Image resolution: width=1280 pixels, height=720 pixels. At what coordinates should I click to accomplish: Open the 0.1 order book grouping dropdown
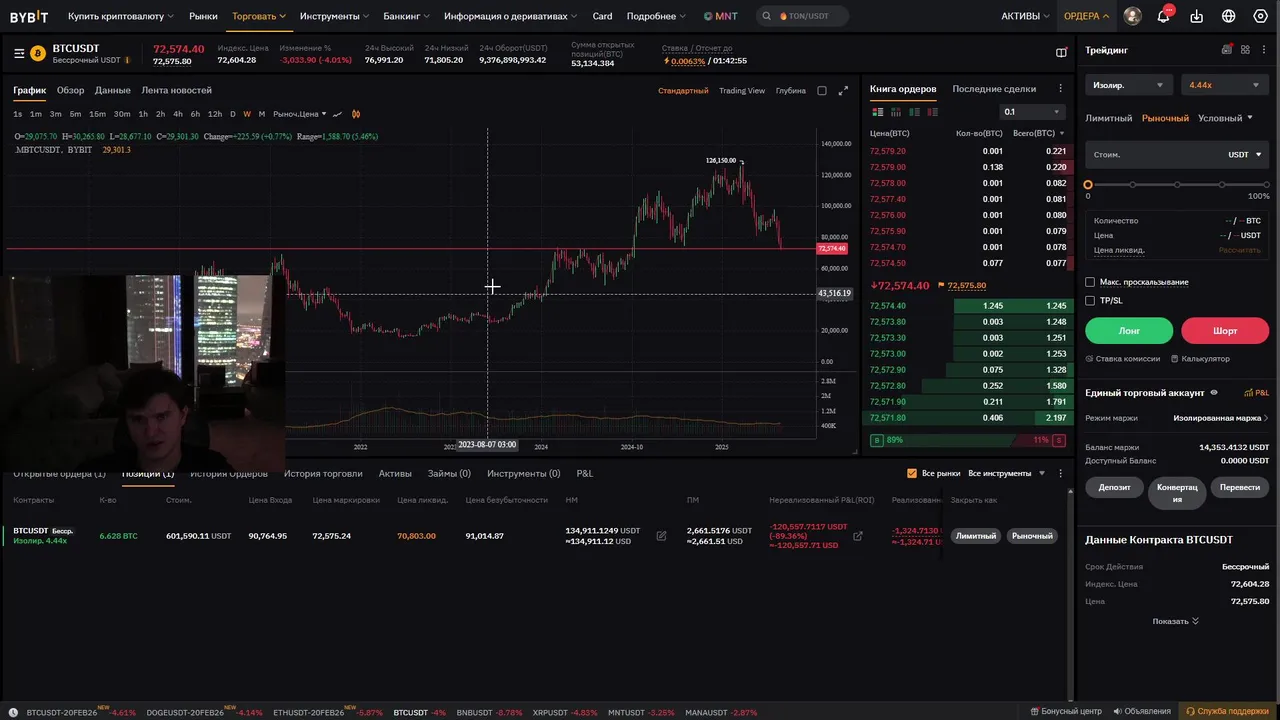pos(1032,112)
